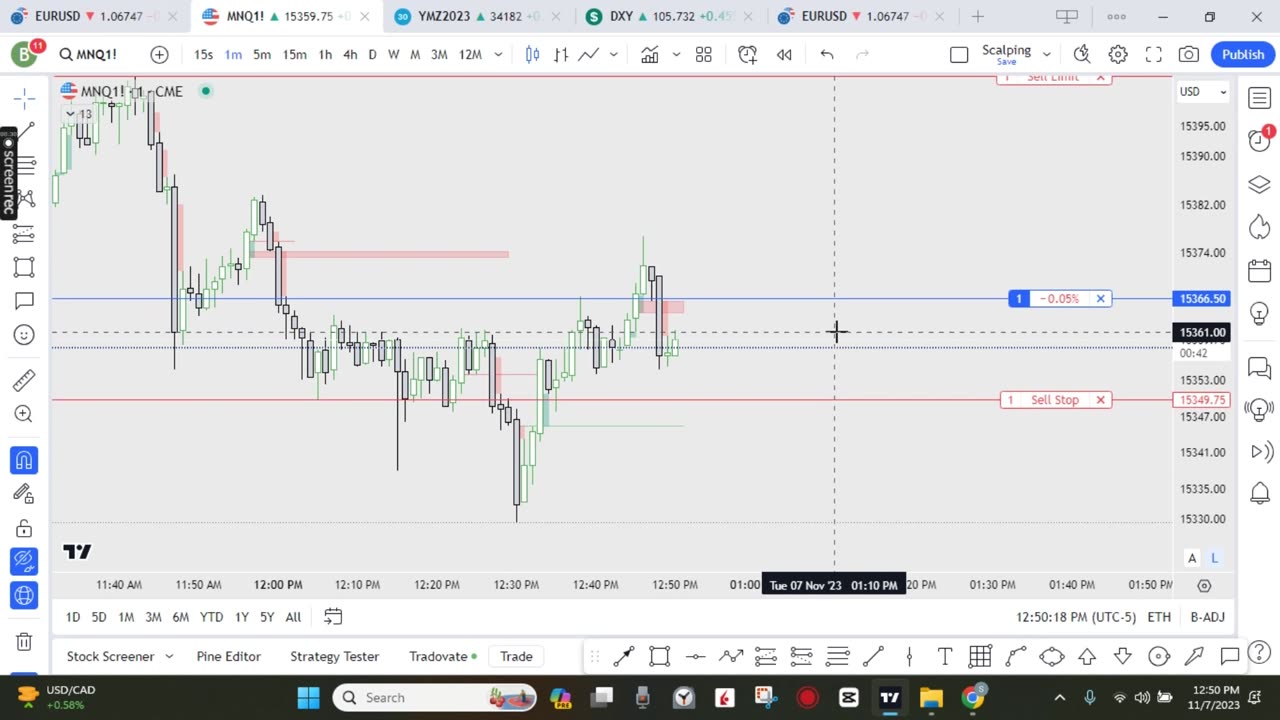Open the rectangle shapes tool in left sidebar
This screenshot has width=1280, height=720.
[25, 267]
